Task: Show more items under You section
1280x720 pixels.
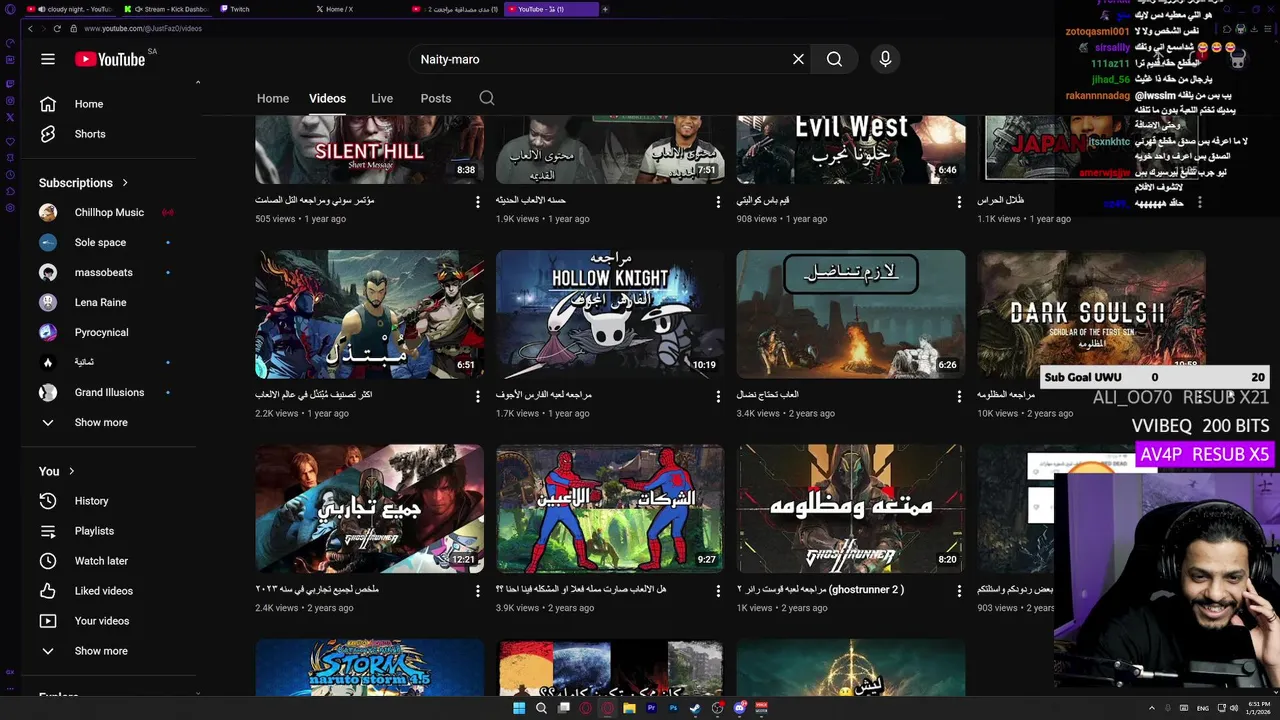Action: [110, 651]
